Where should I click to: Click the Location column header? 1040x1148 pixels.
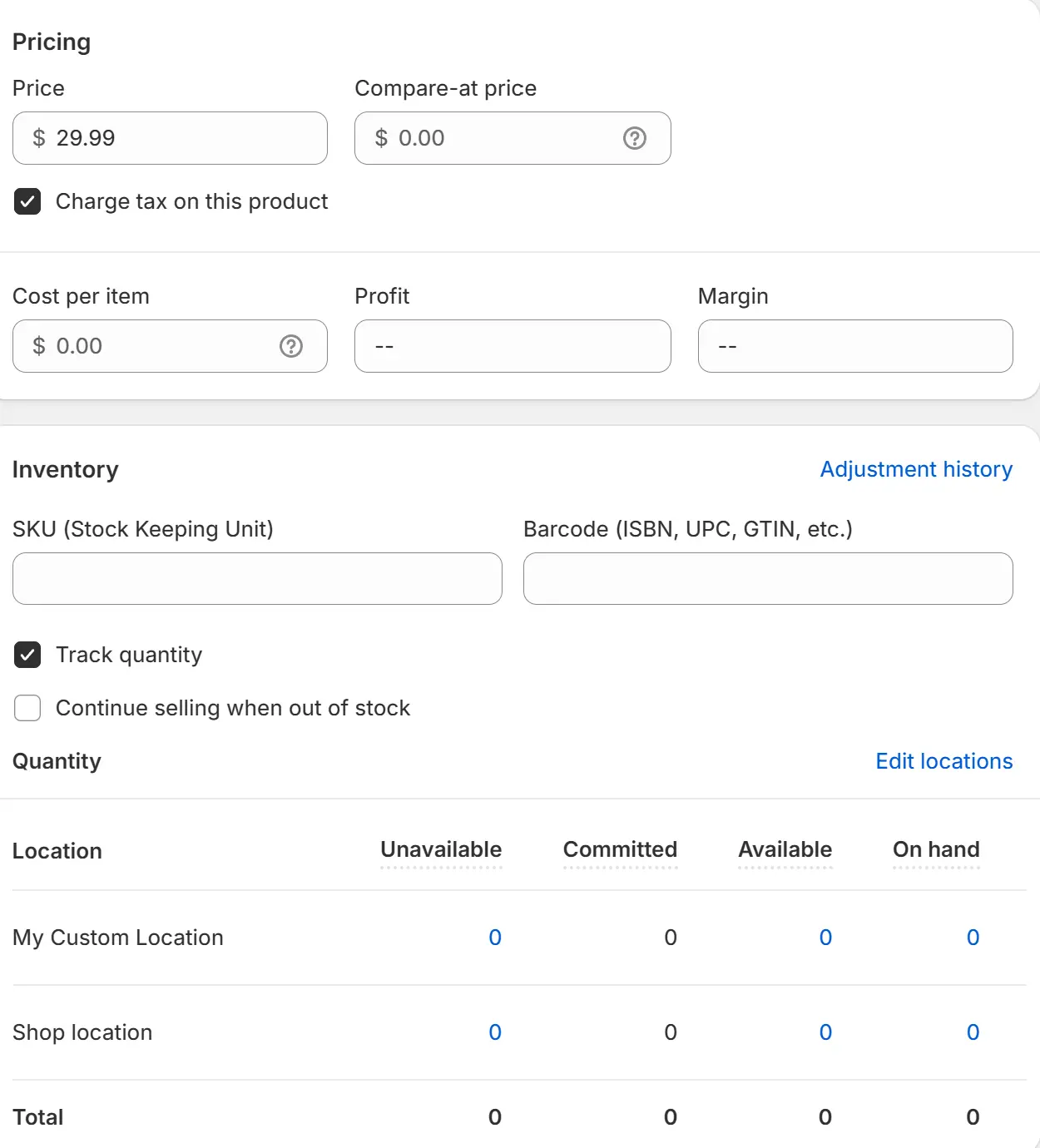point(57,851)
